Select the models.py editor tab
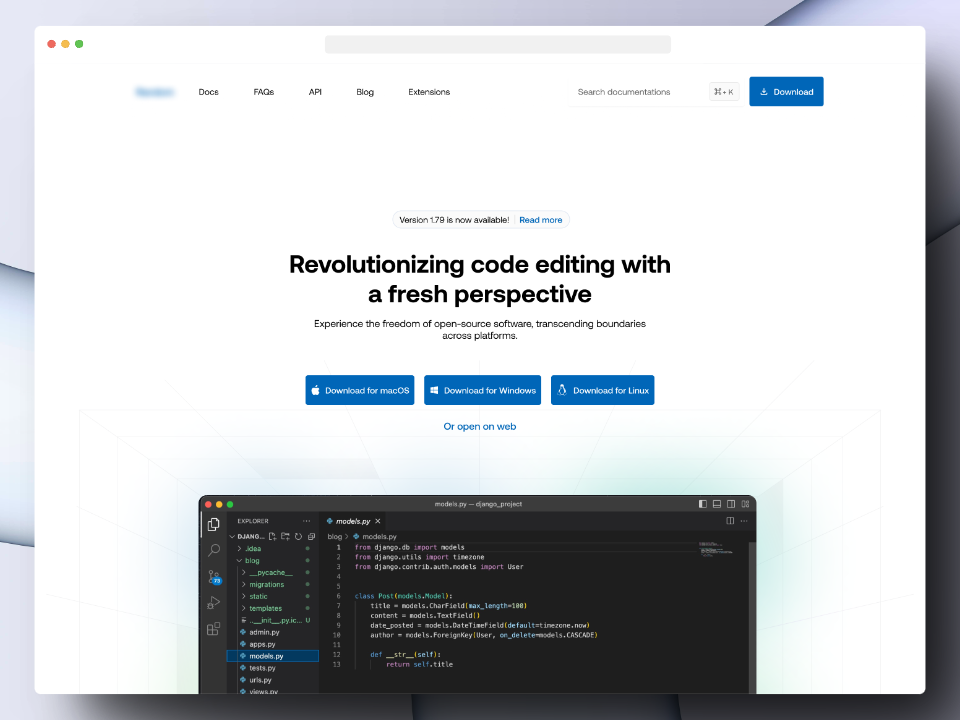960x720 pixels. [354, 521]
